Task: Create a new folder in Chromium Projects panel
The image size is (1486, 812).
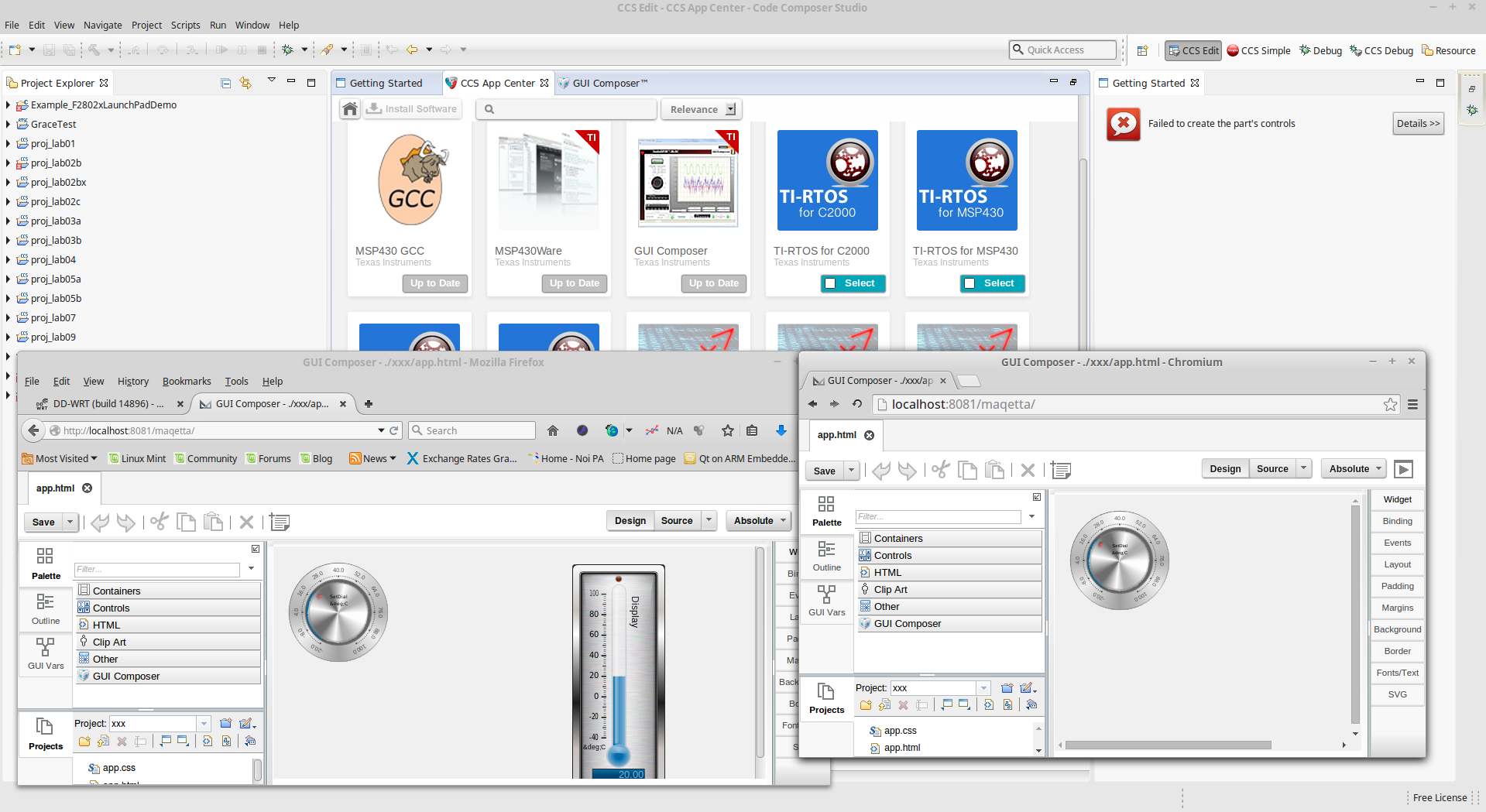Action: pos(865,705)
